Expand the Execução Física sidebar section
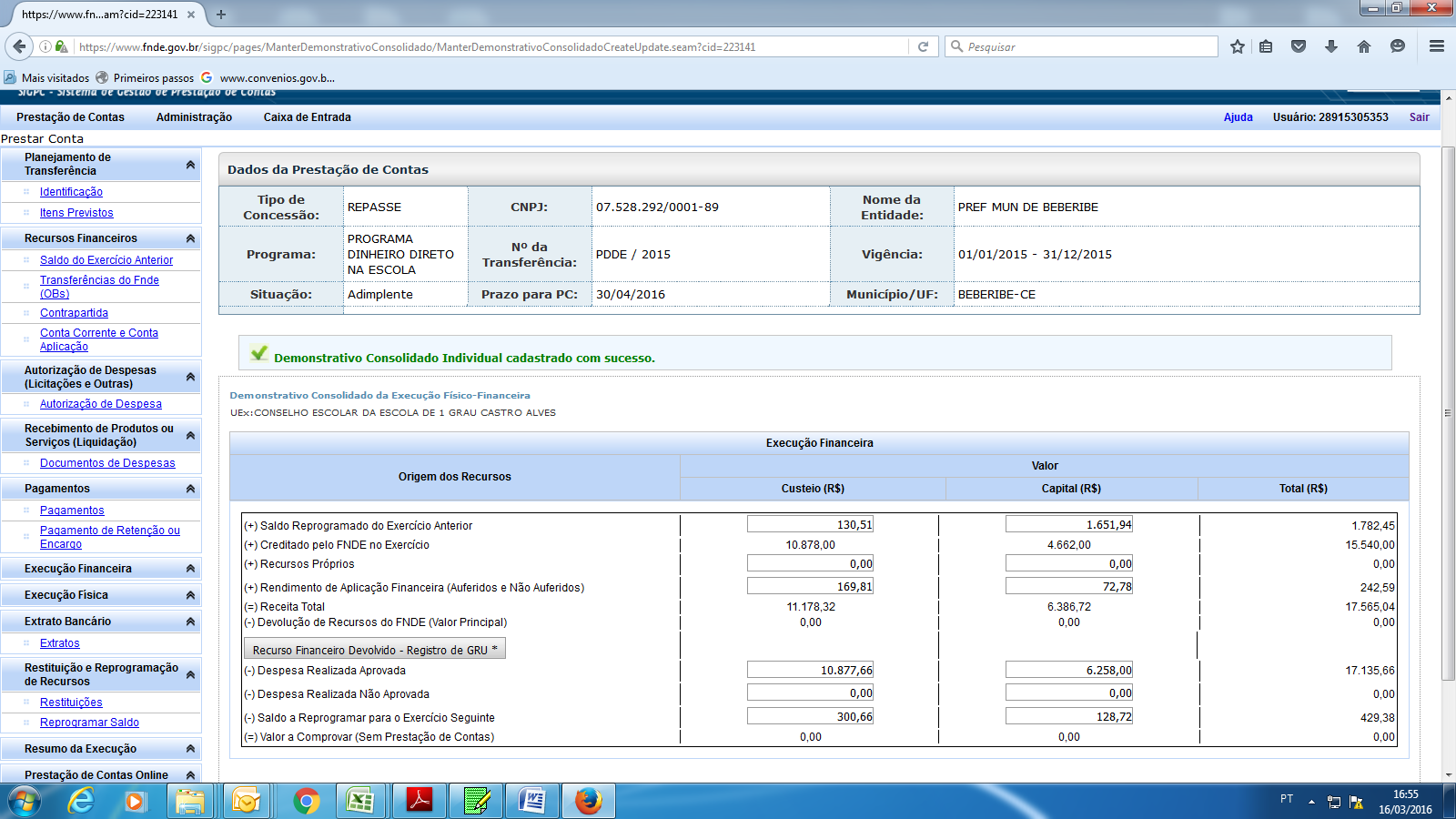The height and width of the screenshot is (819, 1456). (190, 595)
